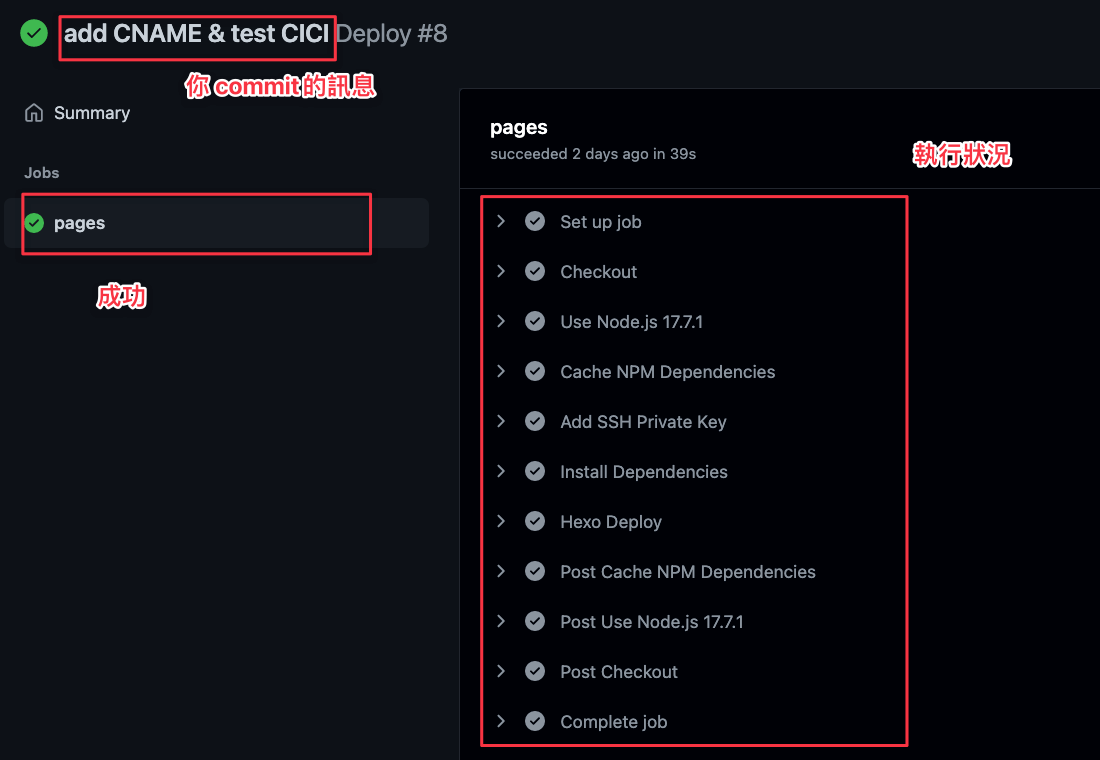Image resolution: width=1100 pixels, height=760 pixels.
Task: Click the Post Use Node.js 17.7.1 label
Action: pos(651,622)
